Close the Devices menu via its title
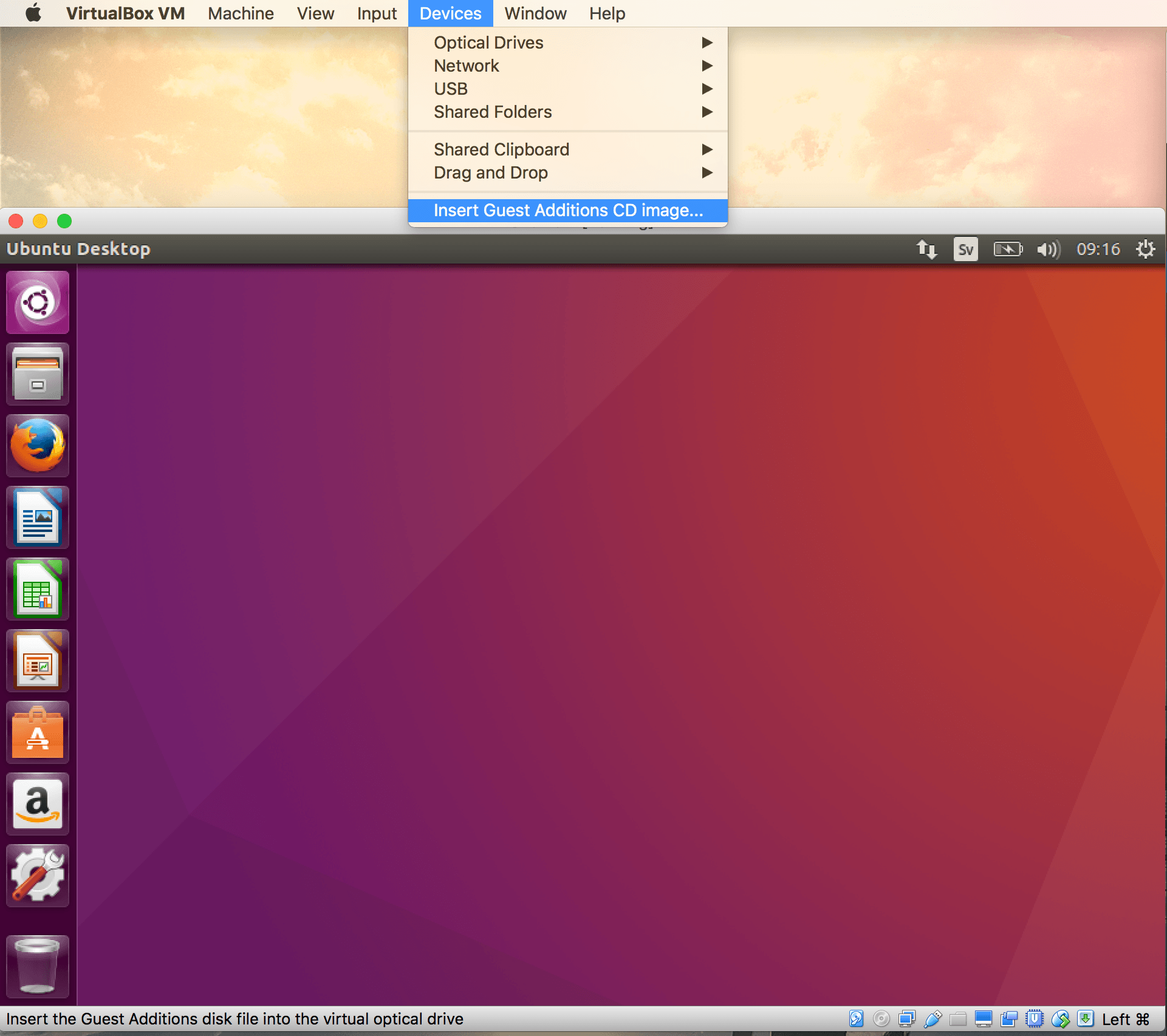This screenshot has height=1036, width=1167. pyautogui.click(x=450, y=13)
